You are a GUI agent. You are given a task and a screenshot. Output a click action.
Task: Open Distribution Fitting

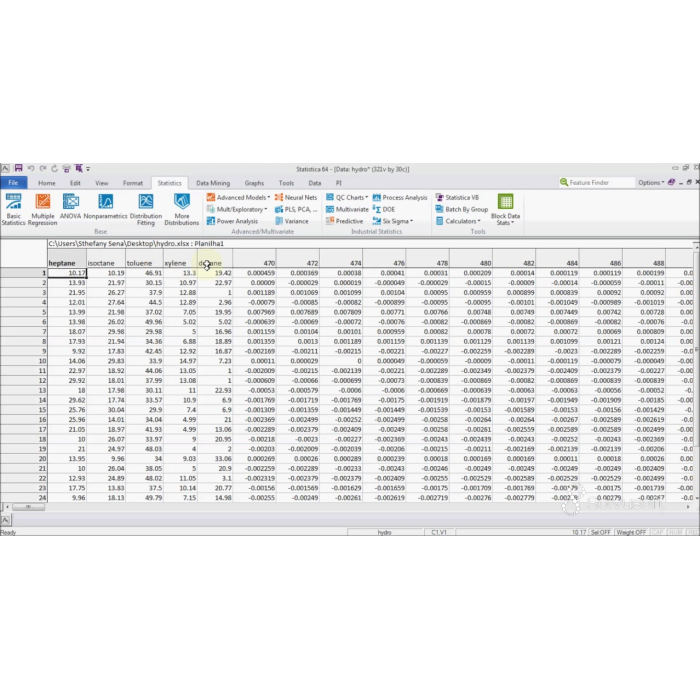pos(146,209)
